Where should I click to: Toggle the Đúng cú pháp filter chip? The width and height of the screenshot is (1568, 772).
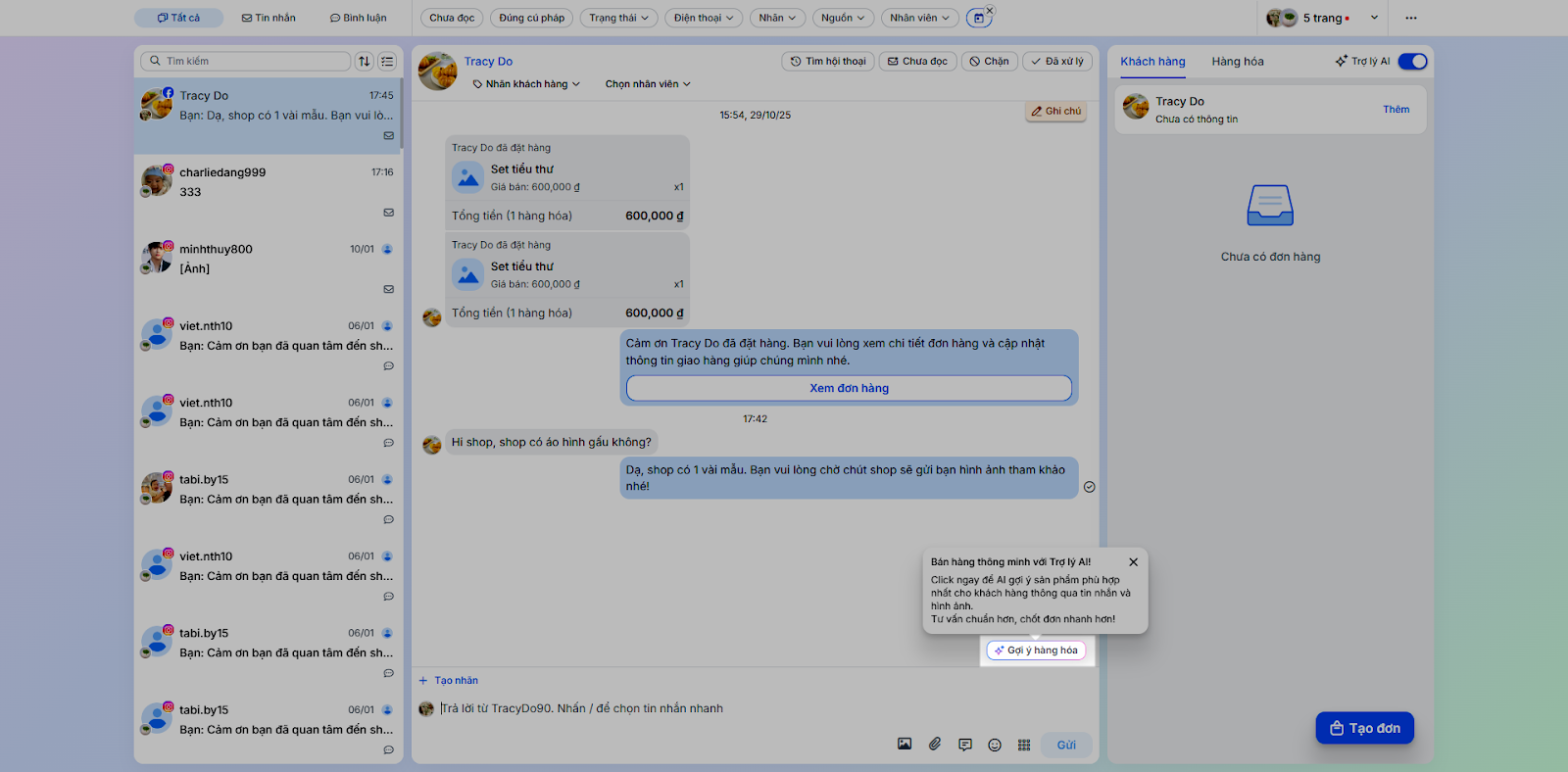pyautogui.click(x=531, y=18)
